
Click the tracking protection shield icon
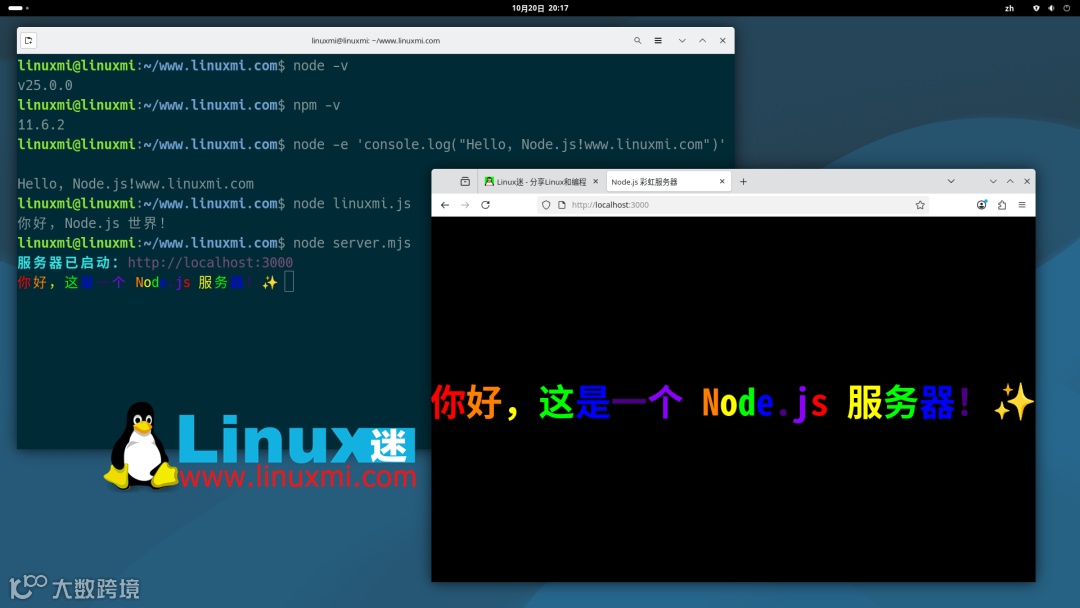coord(546,205)
